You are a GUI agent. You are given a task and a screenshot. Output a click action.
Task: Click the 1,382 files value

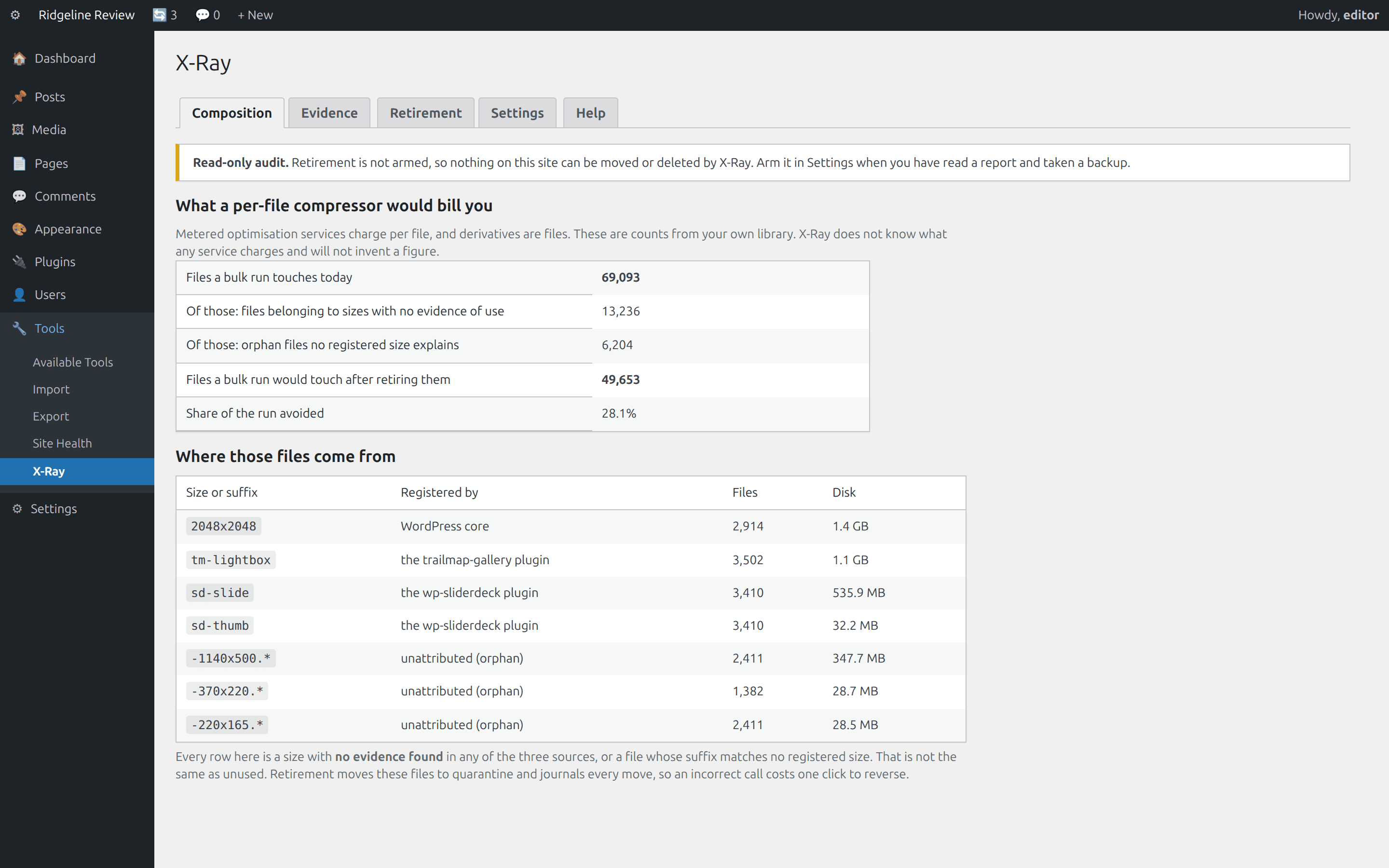[748, 691]
